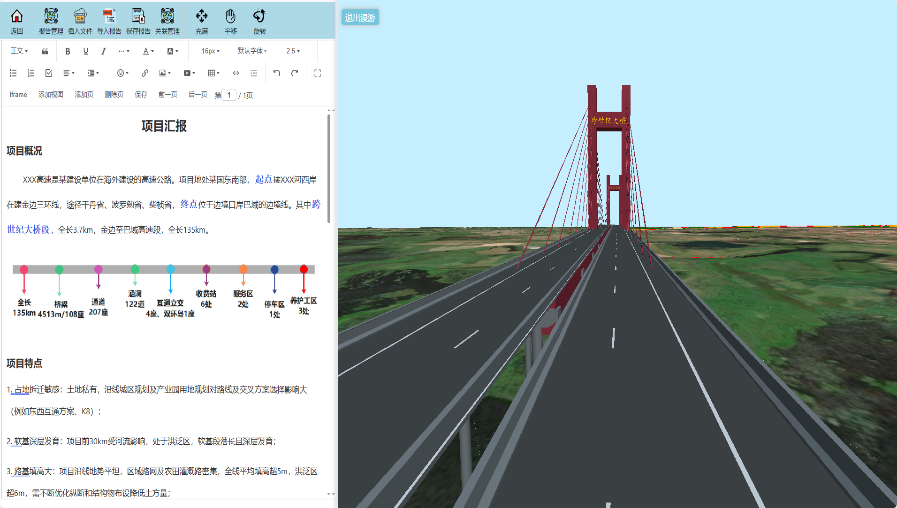Viewport: 897px width, 508px height.
Task: Toggle underline text formatting
Action: [x=85, y=51]
